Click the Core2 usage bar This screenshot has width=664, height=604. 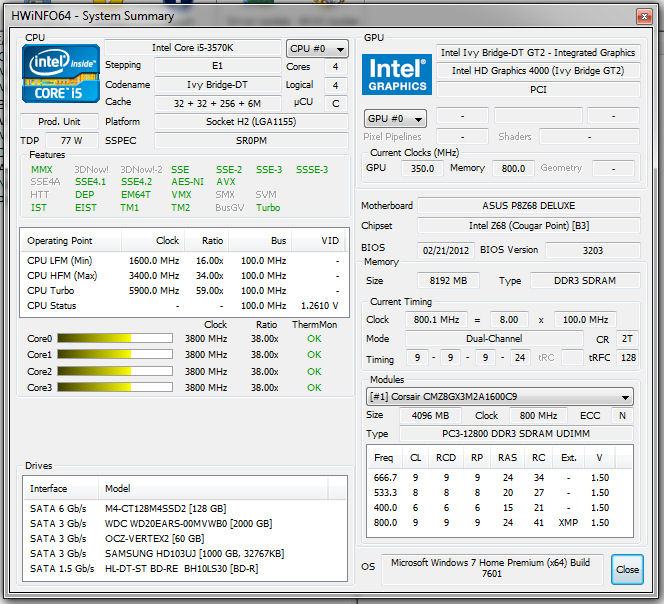coord(115,371)
